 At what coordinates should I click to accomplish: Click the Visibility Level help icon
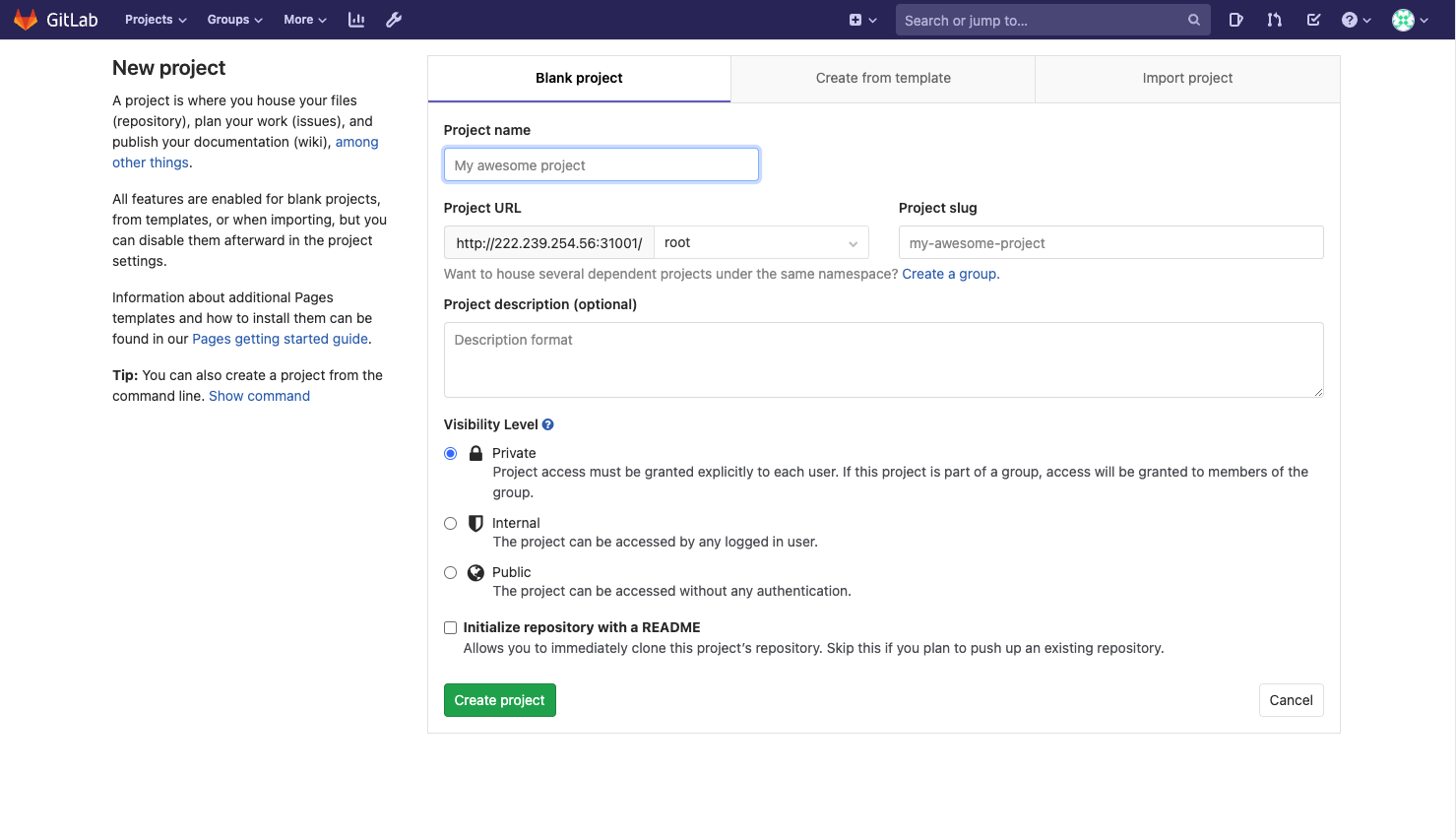point(548,424)
